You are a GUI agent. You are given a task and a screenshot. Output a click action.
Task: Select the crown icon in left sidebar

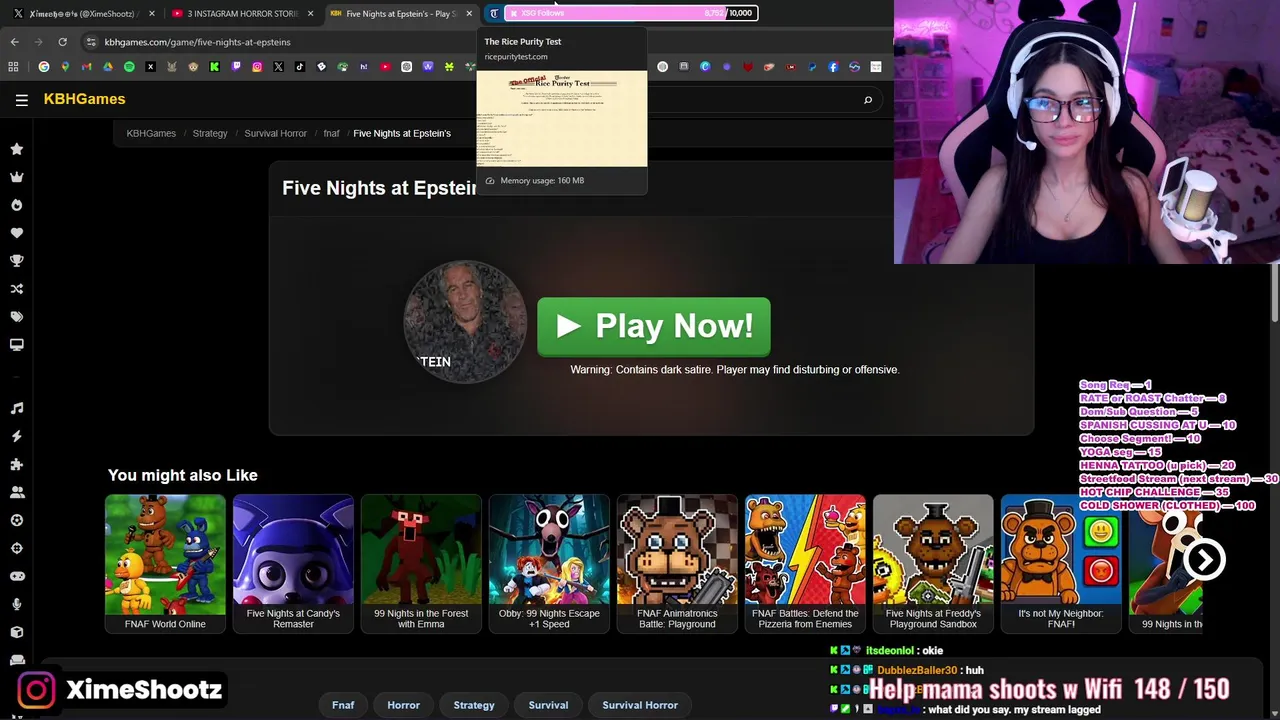point(17,177)
